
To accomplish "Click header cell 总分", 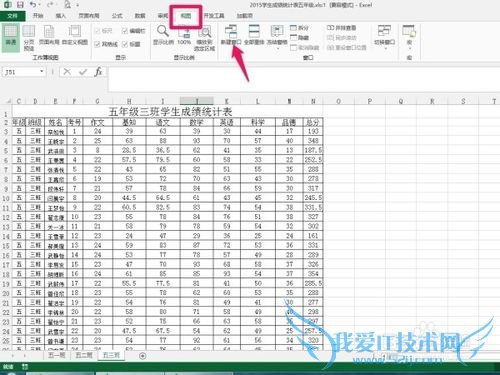I will coord(313,122).
